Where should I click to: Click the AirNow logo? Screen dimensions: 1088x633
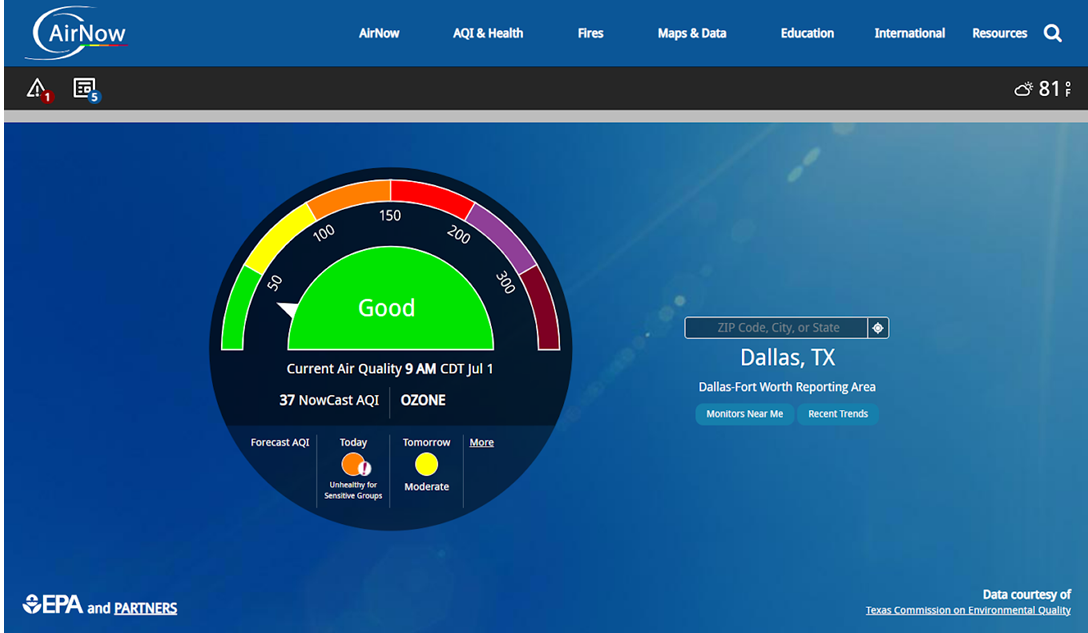(x=78, y=33)
